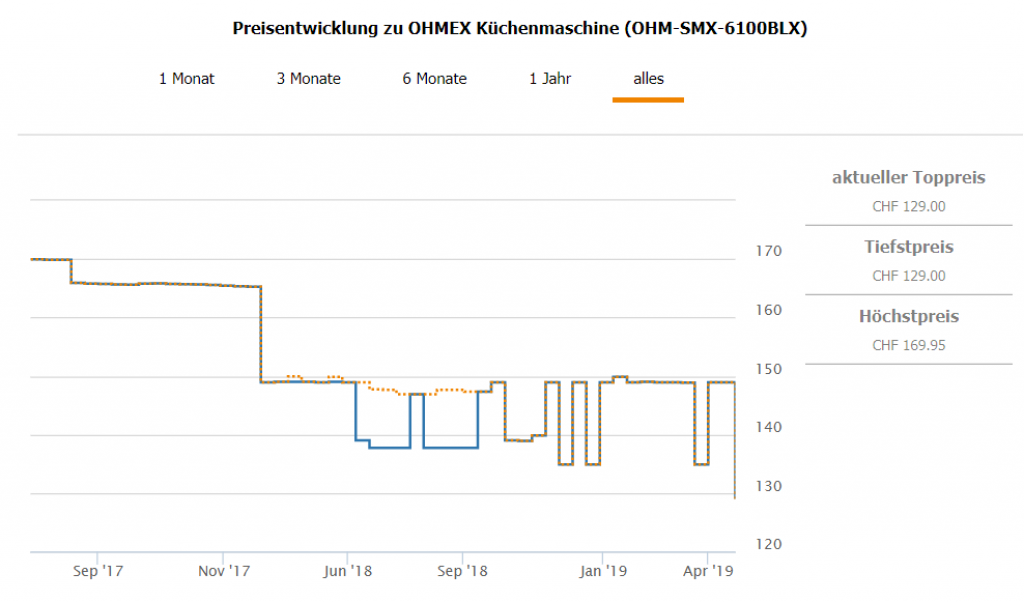Click the 170 y-axis price label

767,251
